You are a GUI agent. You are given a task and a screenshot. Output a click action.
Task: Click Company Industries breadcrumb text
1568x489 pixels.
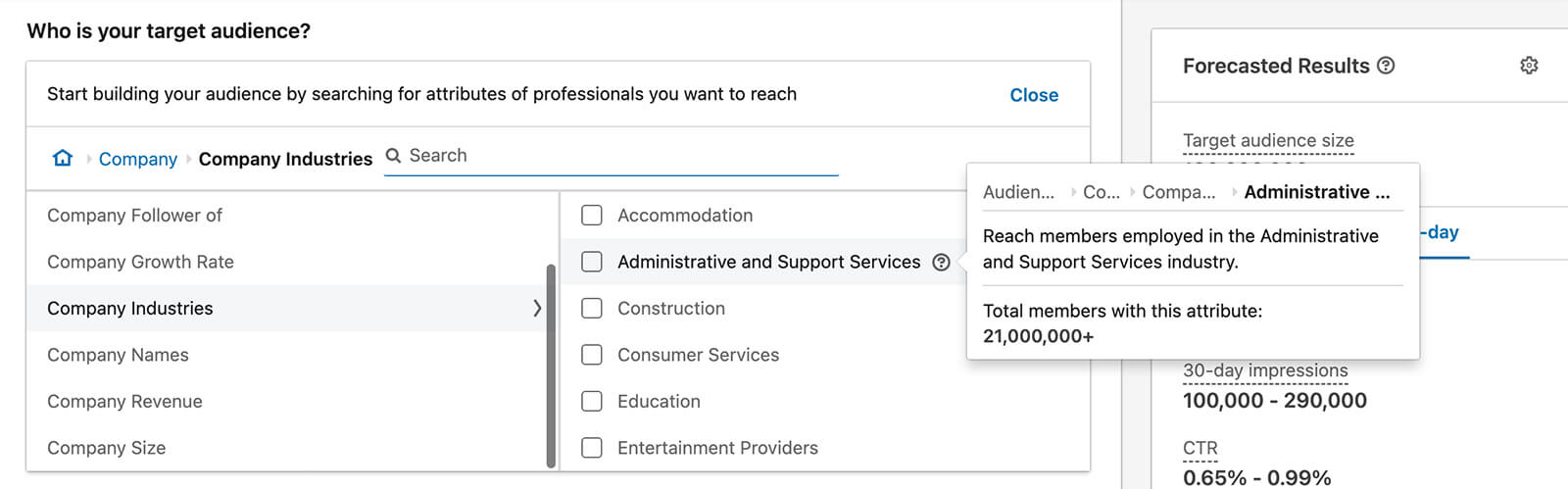(285, 159)
